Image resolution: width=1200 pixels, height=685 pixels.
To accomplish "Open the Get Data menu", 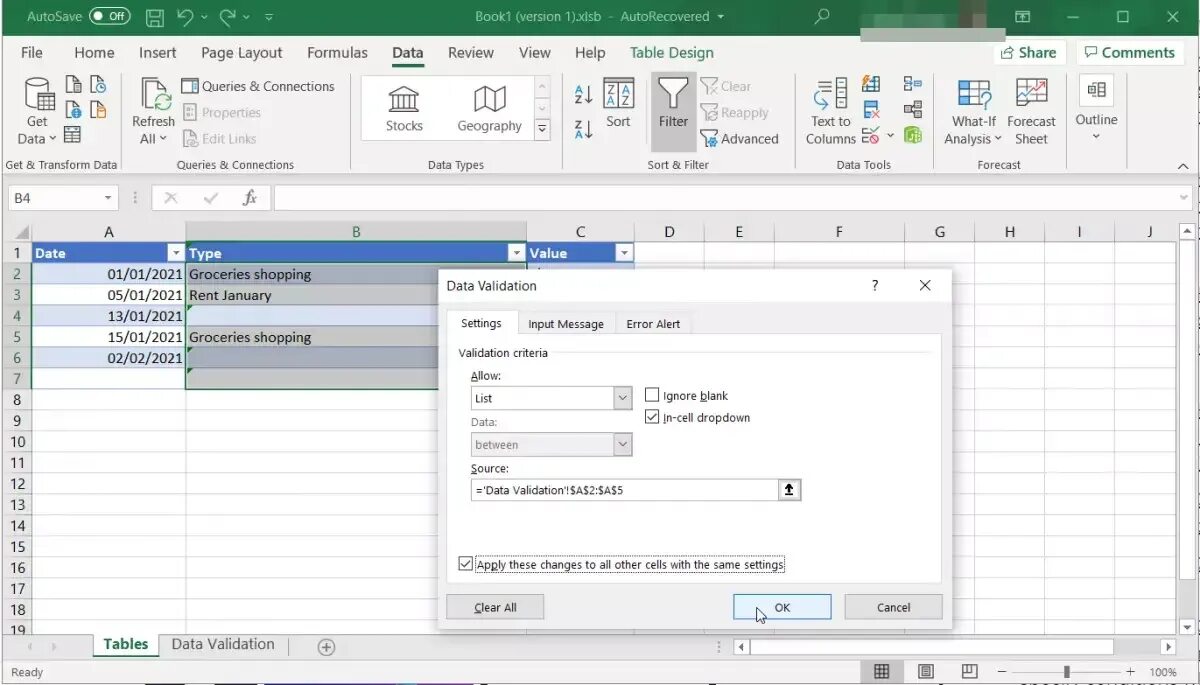I will pos(39,110).
